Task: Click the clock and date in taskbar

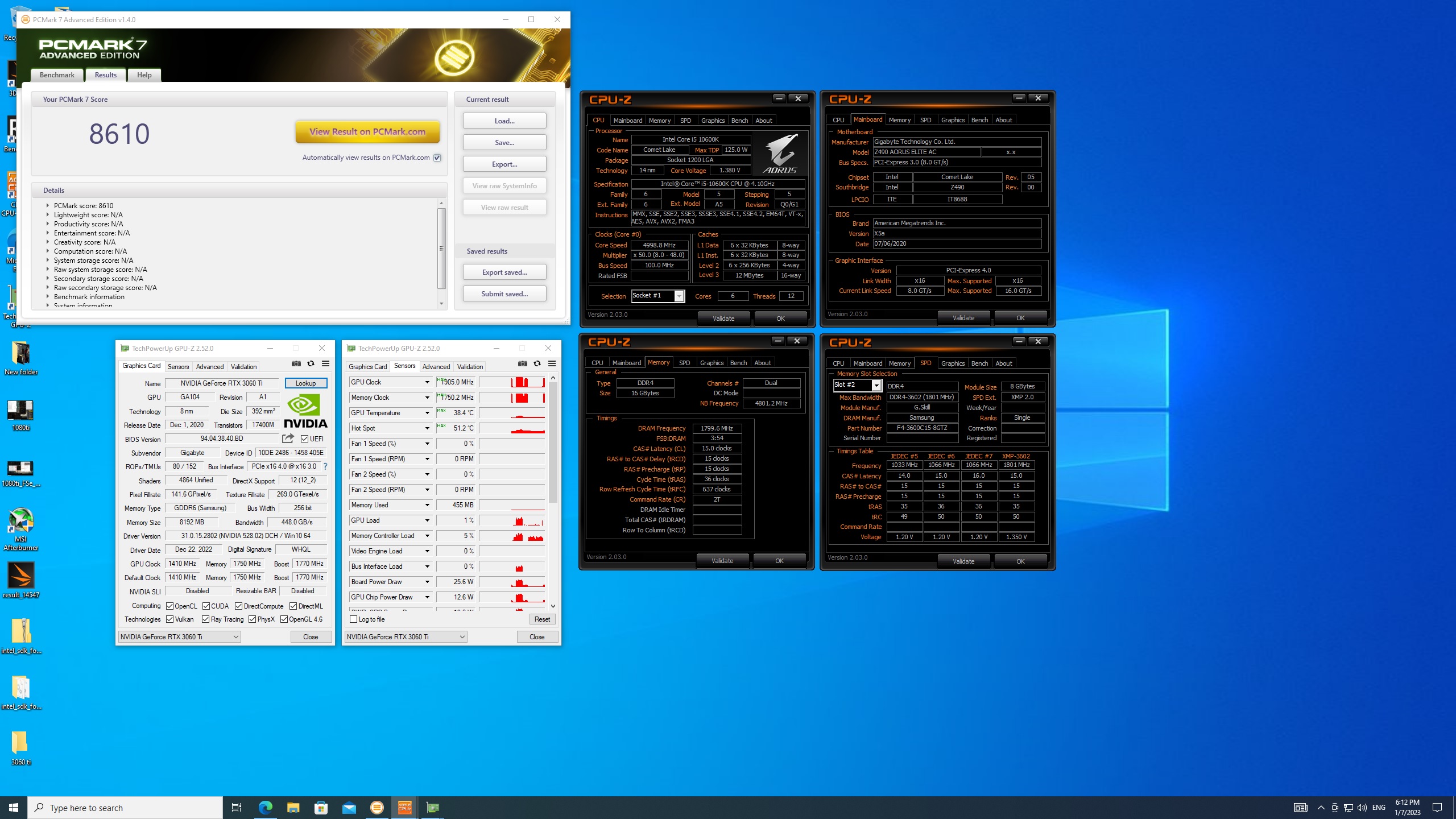Action: [x=1407, y=808]
